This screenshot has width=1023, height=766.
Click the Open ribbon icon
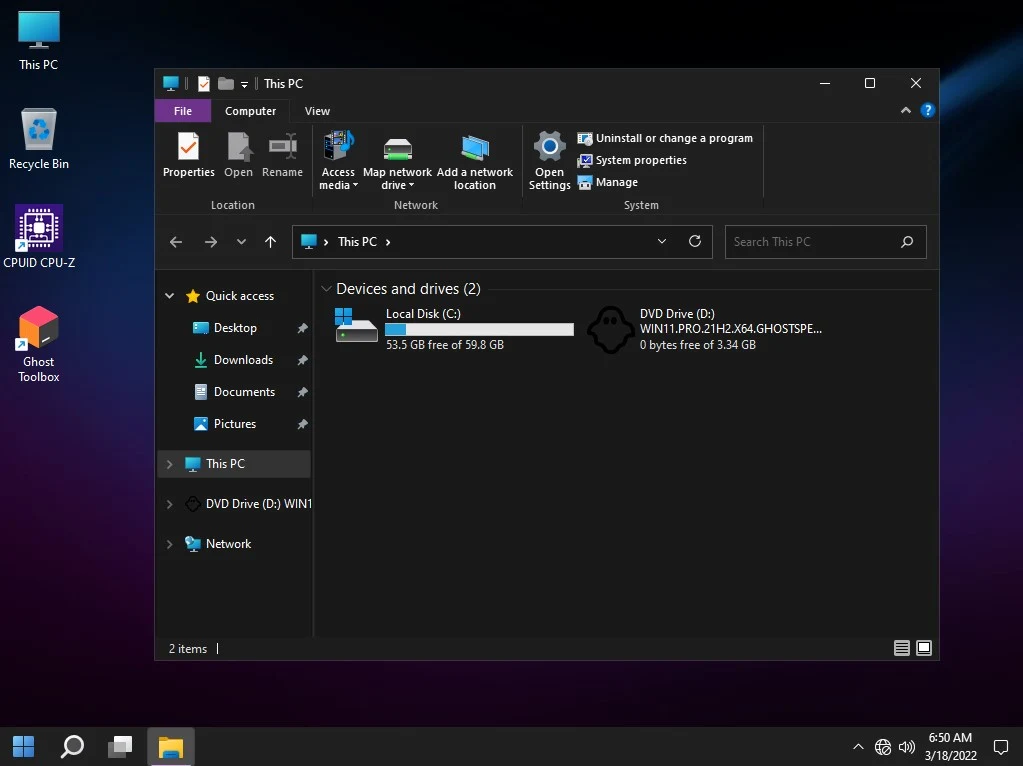point(238,155)
